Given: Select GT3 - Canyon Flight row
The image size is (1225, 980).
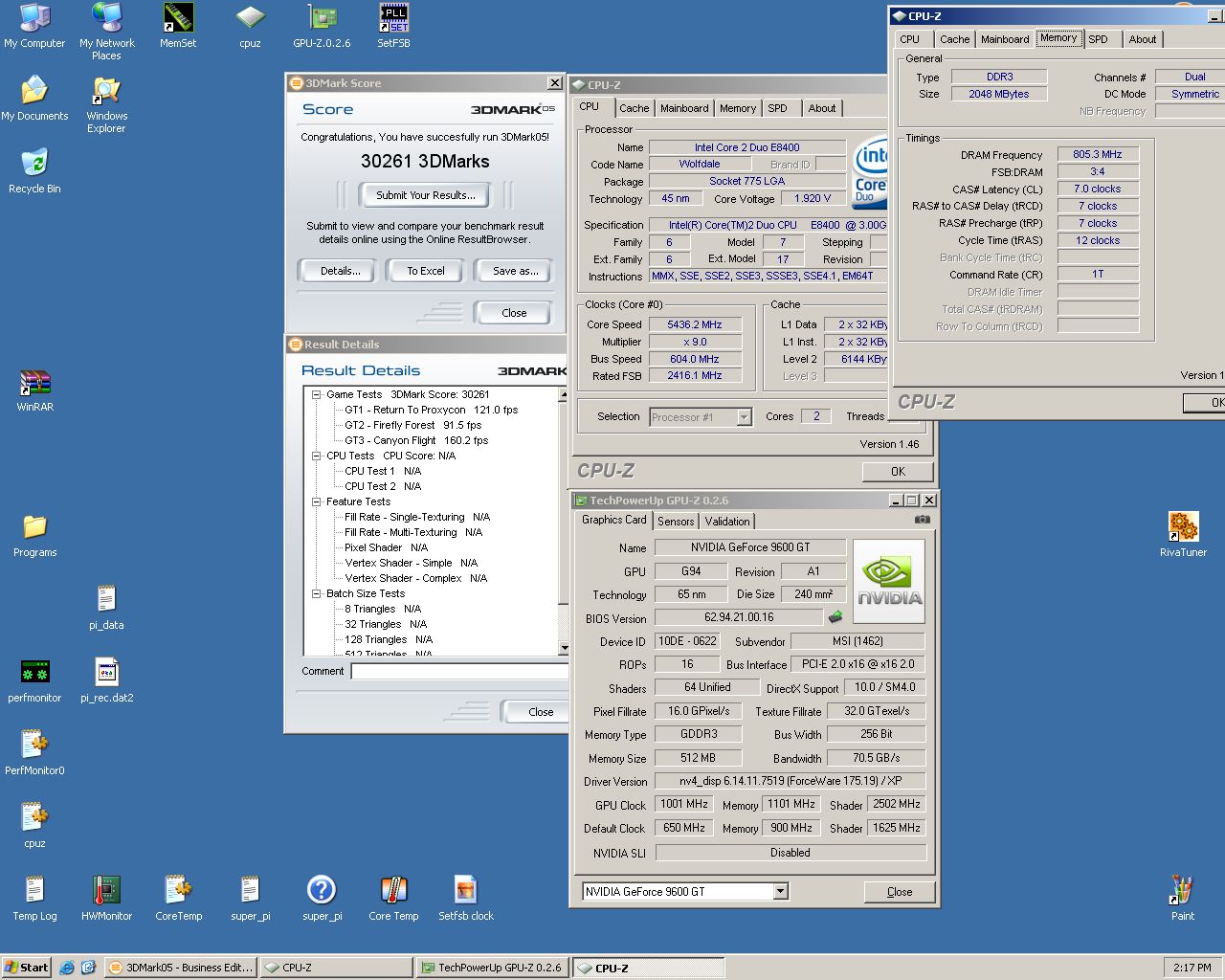Looking at the screenshot, I should tap(416, 440).
